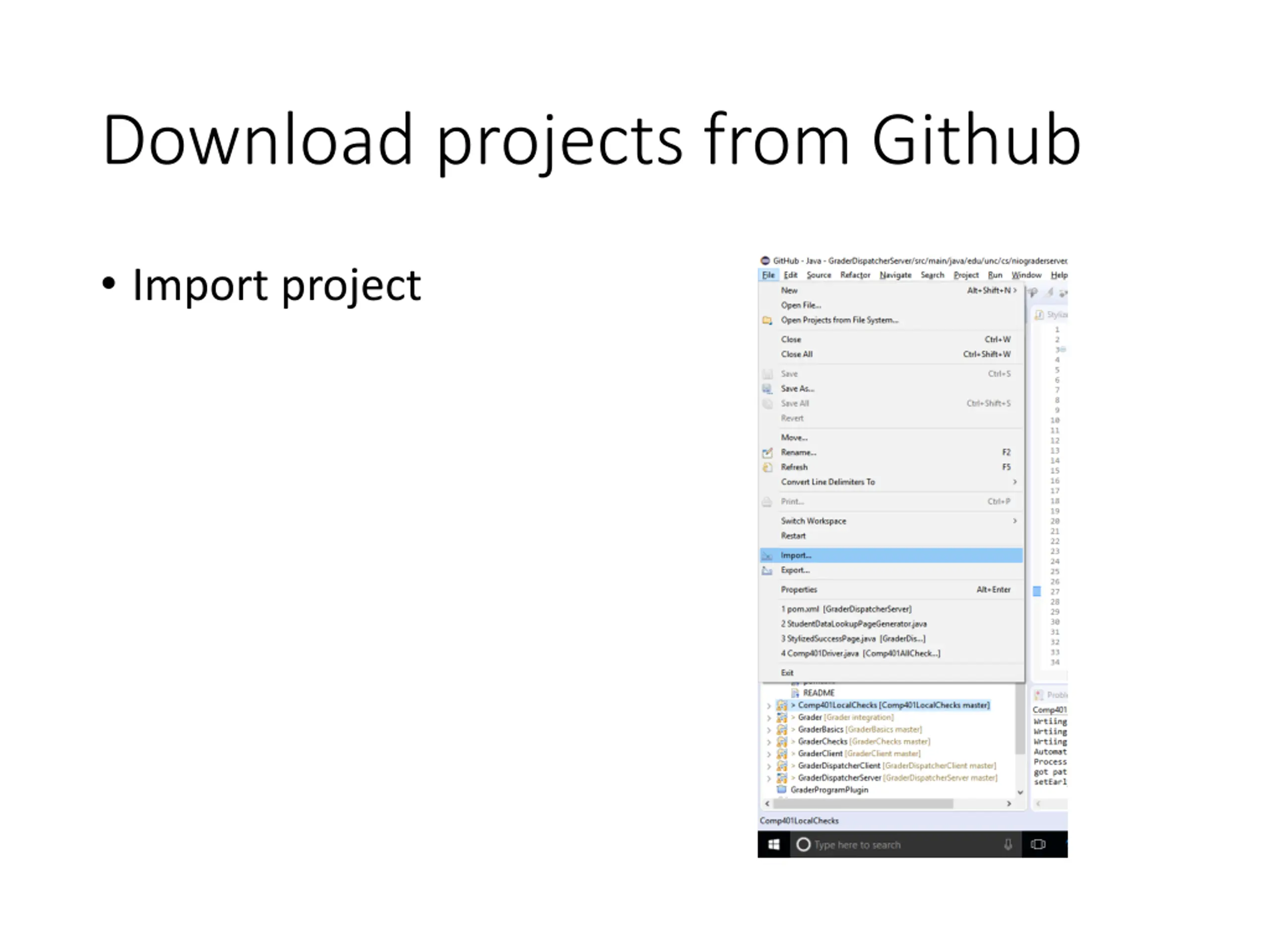The width and height of the screenshot is (1270, 952).
Task: Select the README file in tree
Action: point(819,693)
